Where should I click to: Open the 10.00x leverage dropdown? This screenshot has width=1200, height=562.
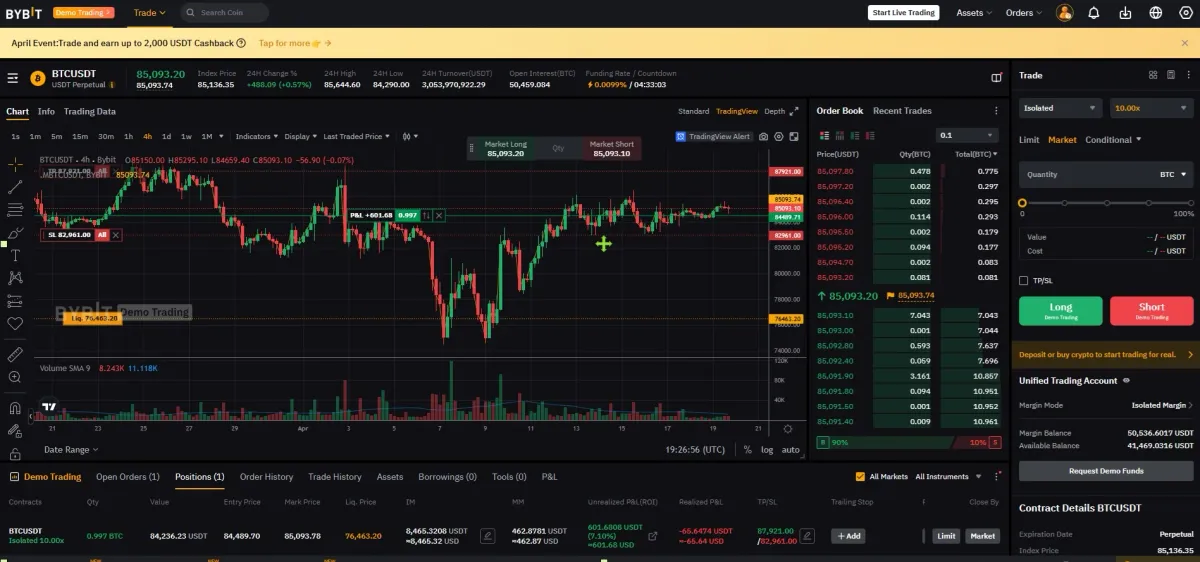coord(1152,108)
